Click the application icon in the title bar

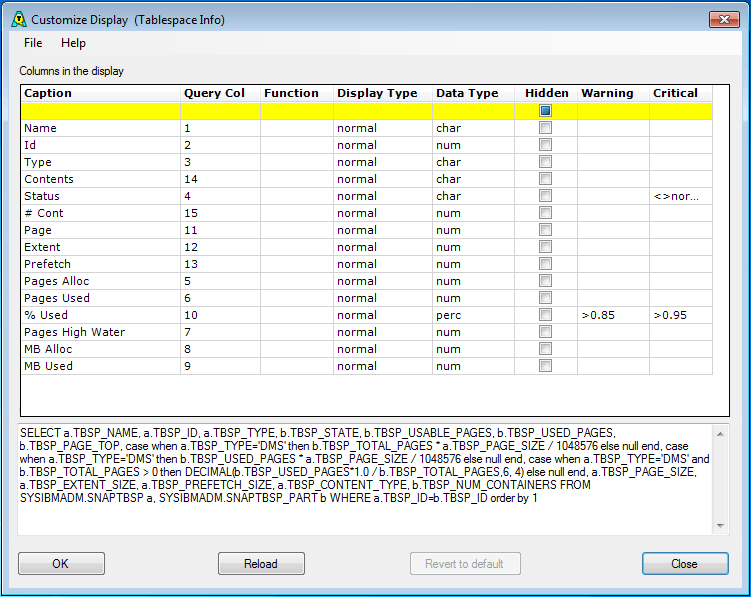[x=19, y=20]
